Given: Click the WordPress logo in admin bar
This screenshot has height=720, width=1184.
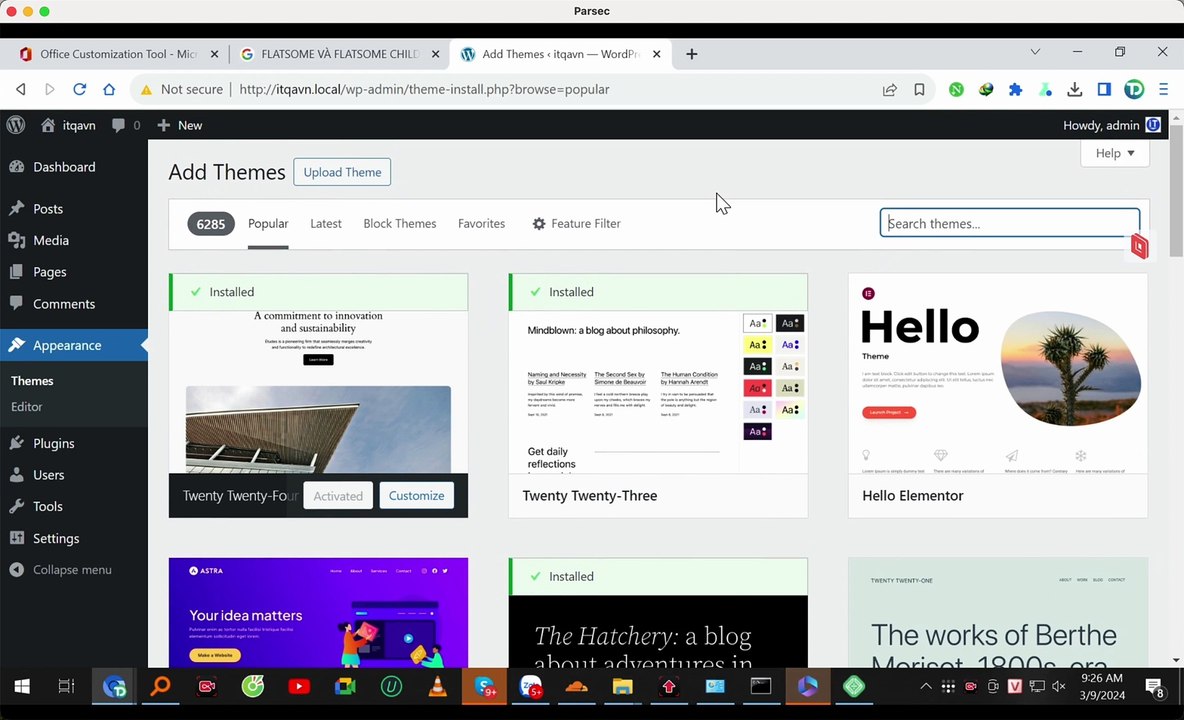Looking at the screenshot, I should 16,125.
